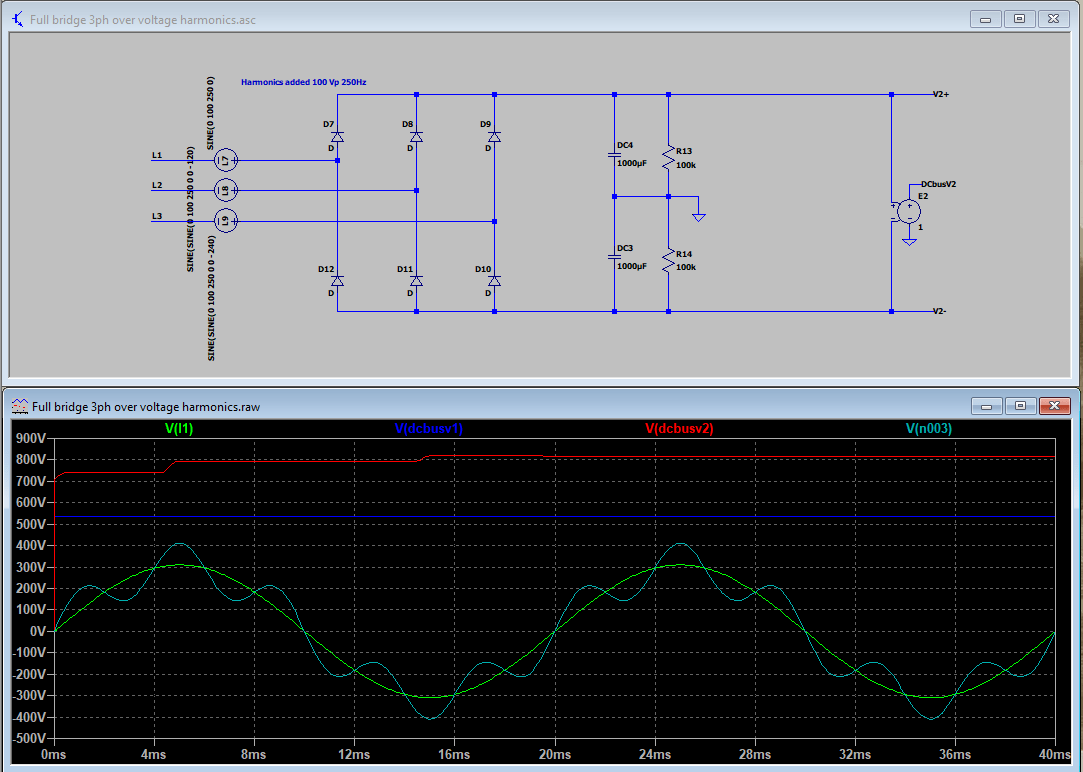Screen dimensions: 1083x772
Task: Select diode D11 symbol
Action: [x=416, y=282]
